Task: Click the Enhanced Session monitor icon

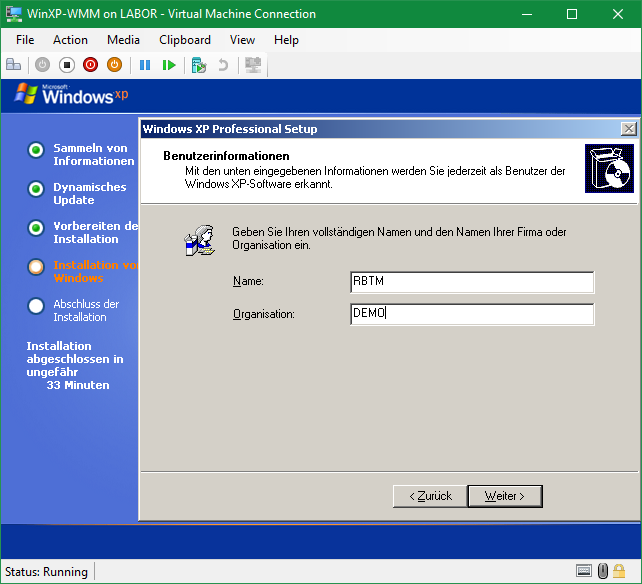Action: click(253, 65)
